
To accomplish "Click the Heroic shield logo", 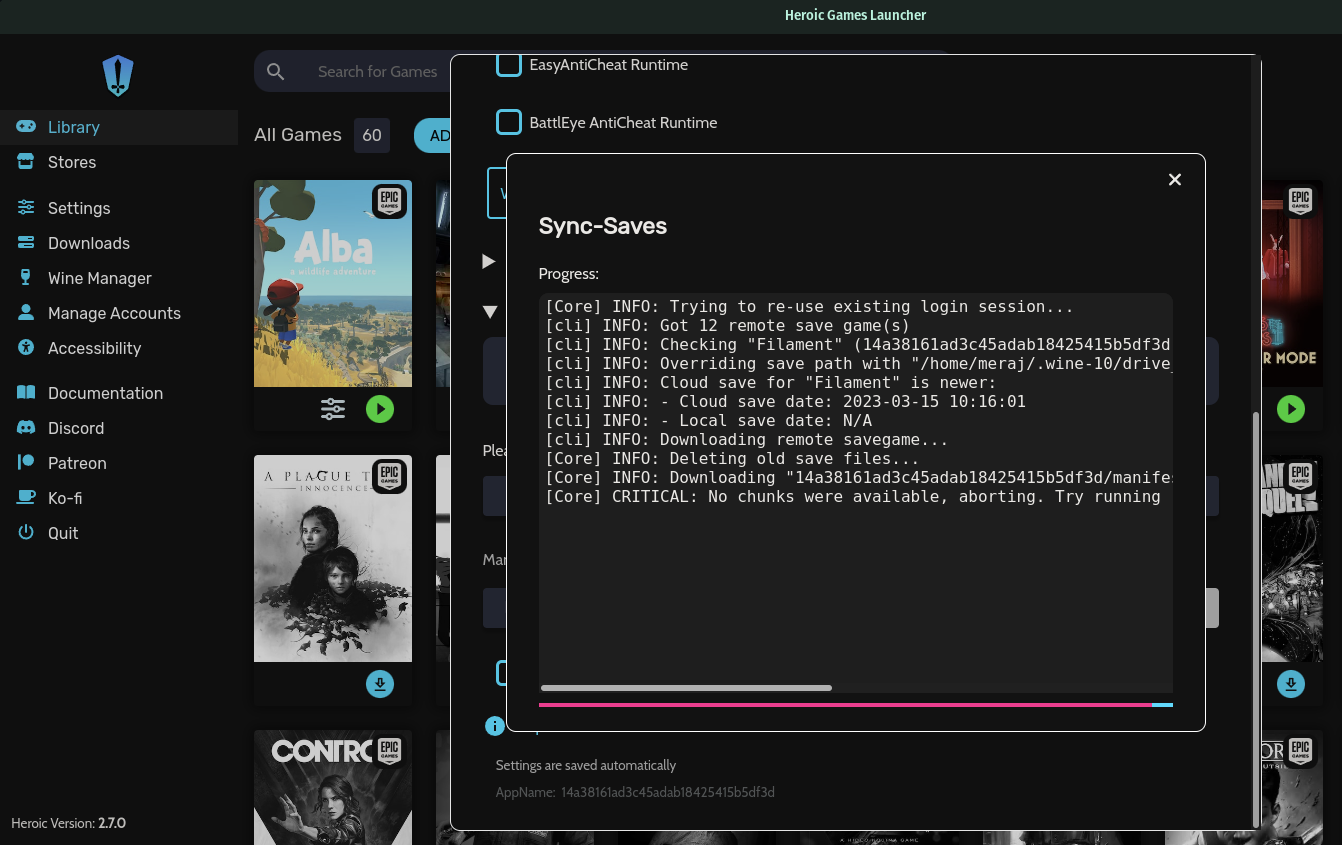I will 117,75.
